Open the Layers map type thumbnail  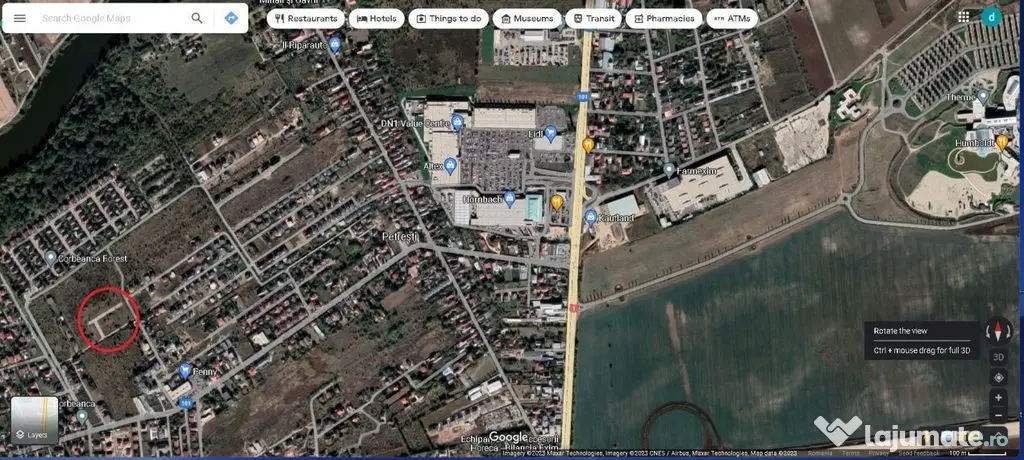tap(34, 420)
